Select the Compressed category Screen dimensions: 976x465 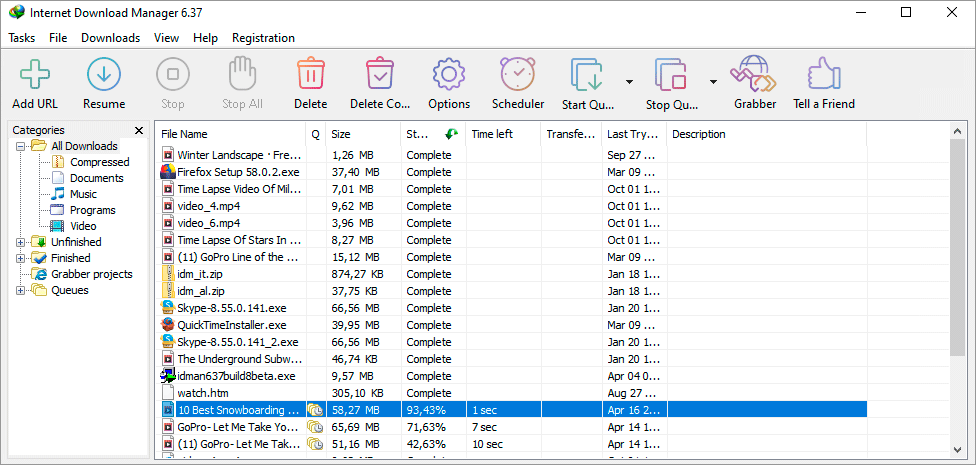tap(99, 162)
